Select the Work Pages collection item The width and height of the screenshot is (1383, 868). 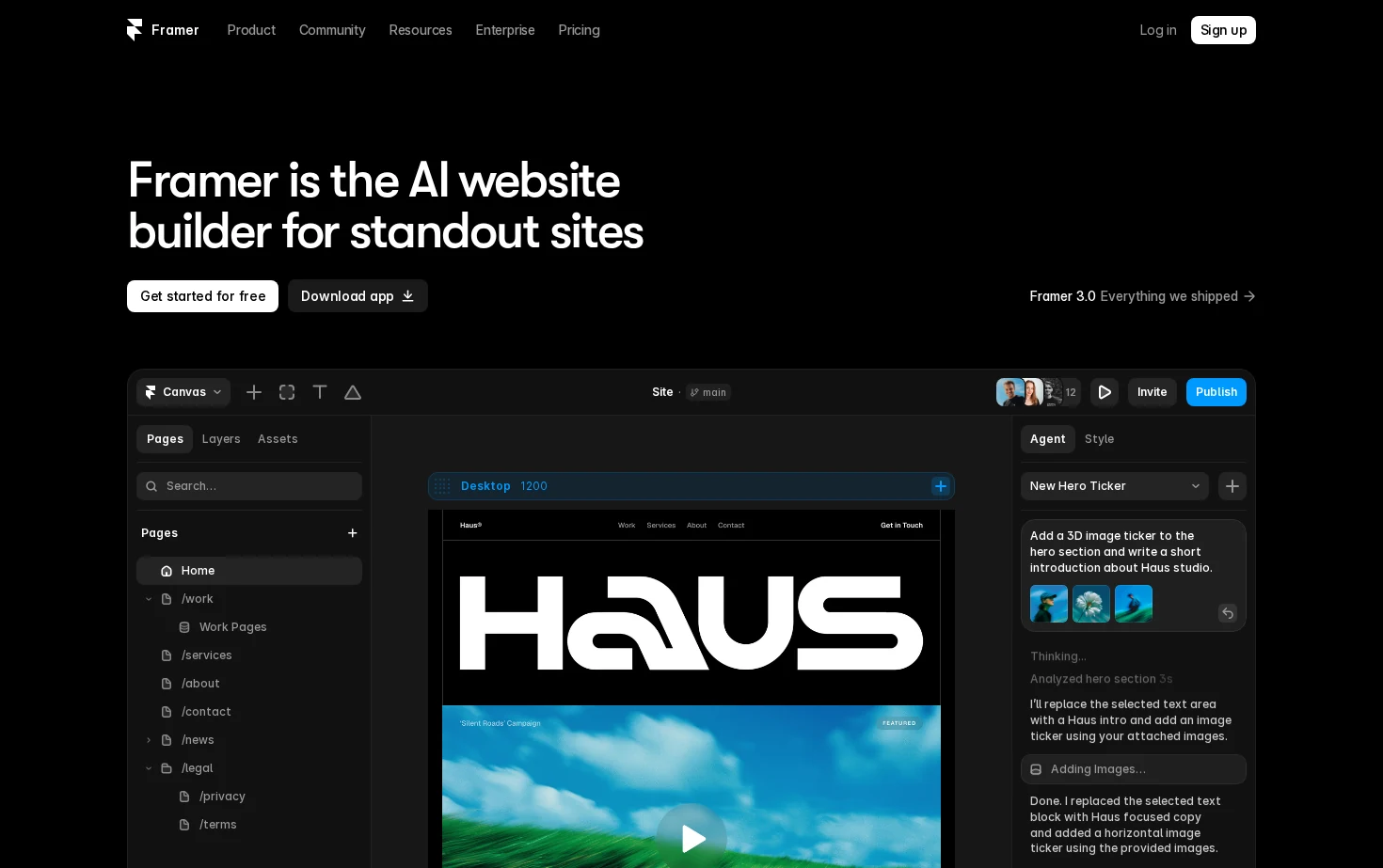(x=249, y=627)
